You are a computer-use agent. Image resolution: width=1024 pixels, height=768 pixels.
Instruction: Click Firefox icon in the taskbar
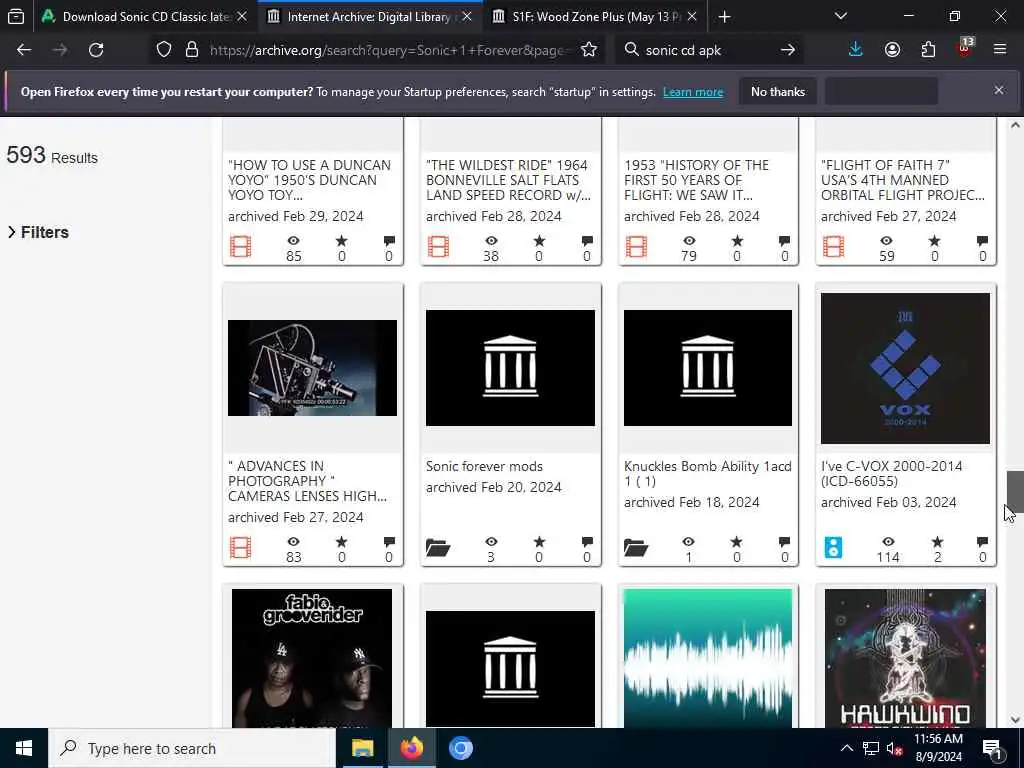pyautogui.click(x=411, y=748)
